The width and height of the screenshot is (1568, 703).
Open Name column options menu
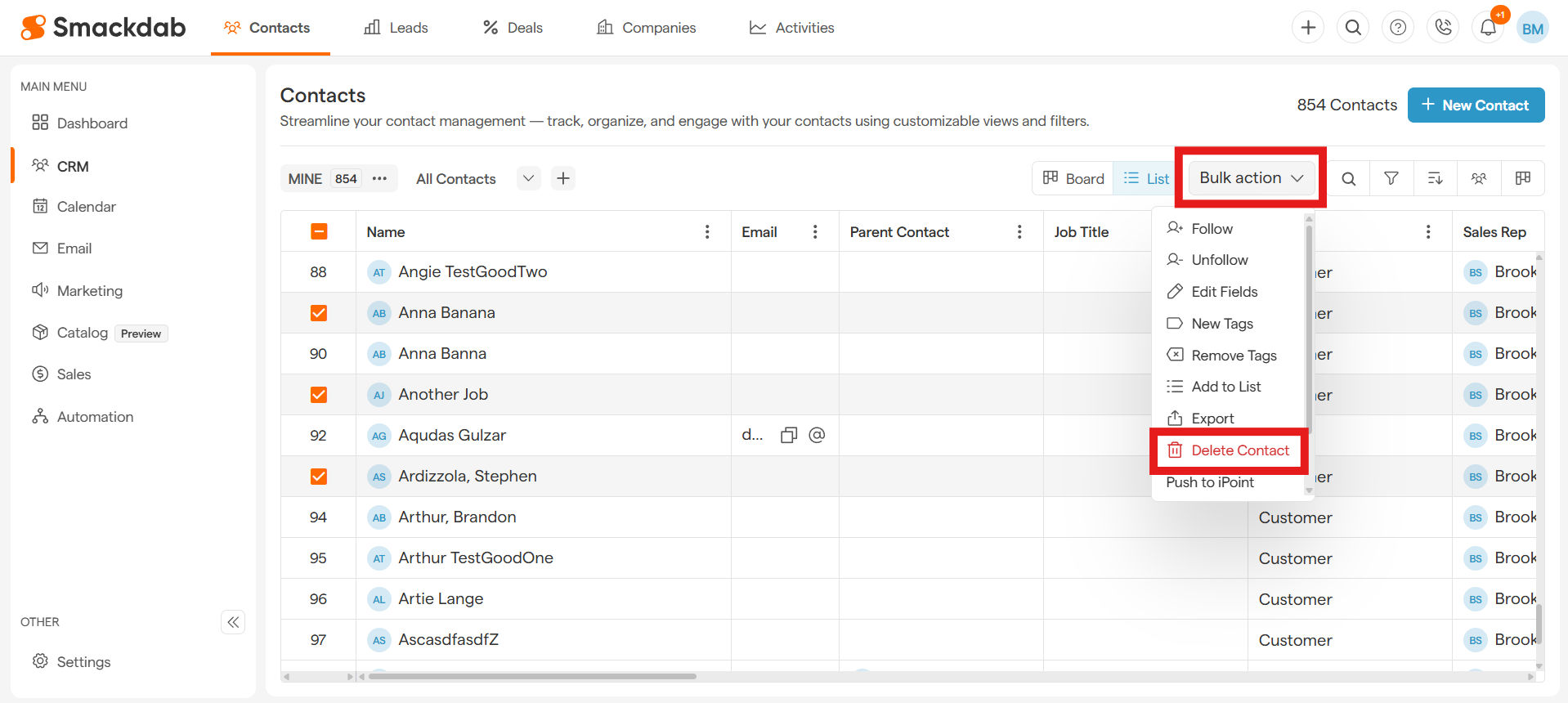(707, 232)
